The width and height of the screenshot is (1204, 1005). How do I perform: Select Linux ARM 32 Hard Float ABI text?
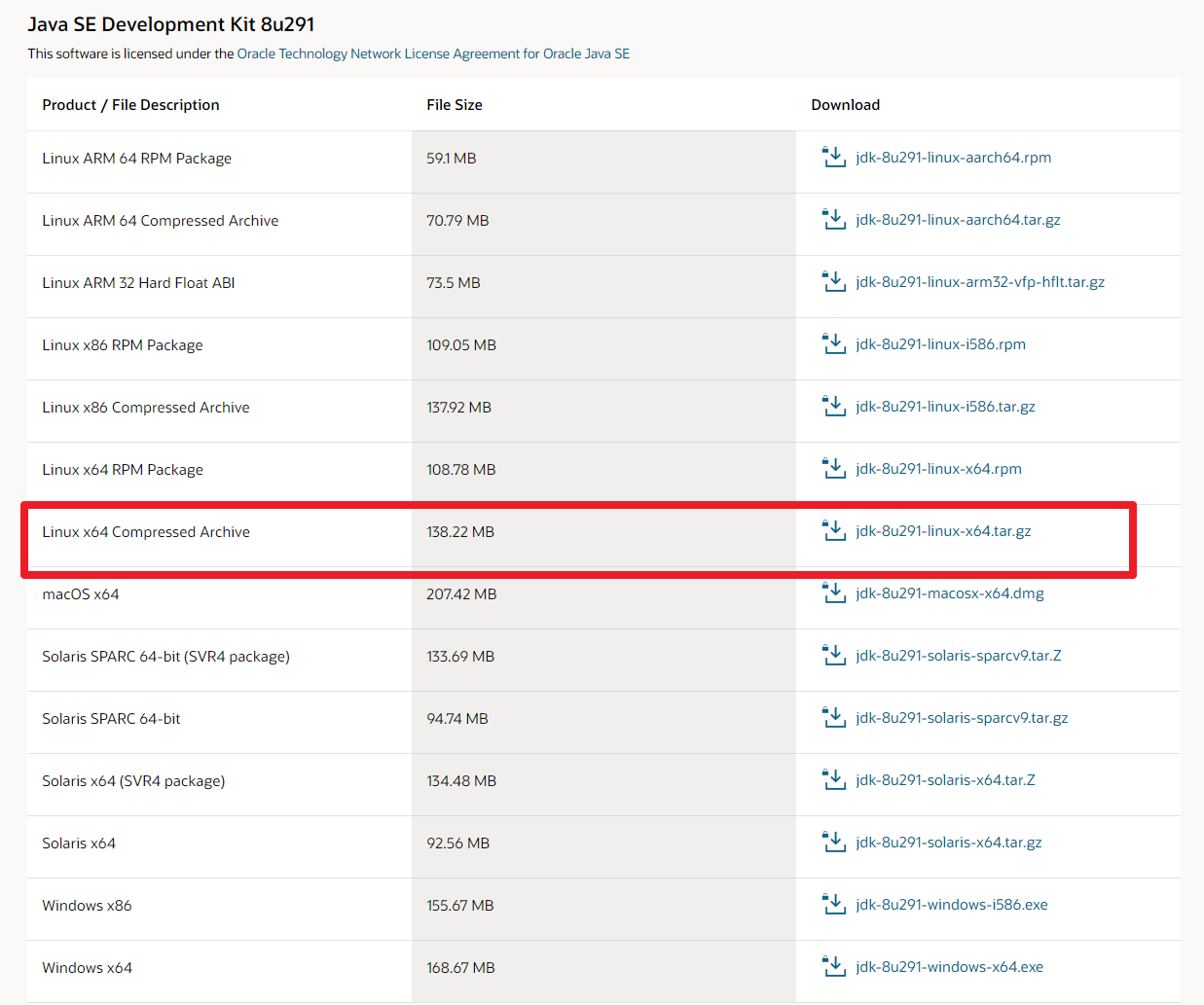pyautogui.click(x=138, y=283)
